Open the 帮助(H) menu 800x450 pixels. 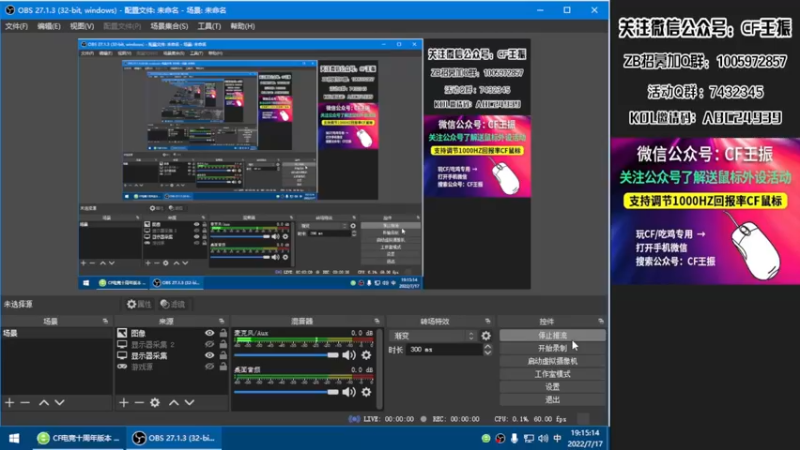[242, 26]
